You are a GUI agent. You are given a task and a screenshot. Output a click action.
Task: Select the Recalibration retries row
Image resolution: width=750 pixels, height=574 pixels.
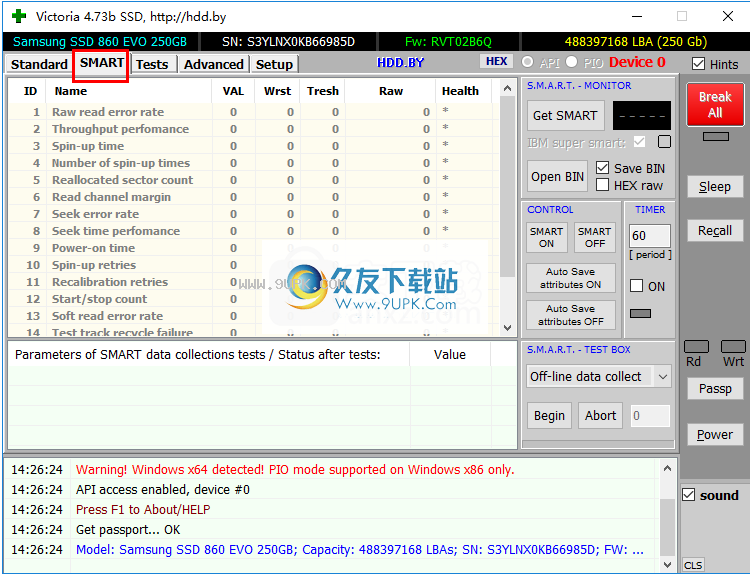[254, 282]
